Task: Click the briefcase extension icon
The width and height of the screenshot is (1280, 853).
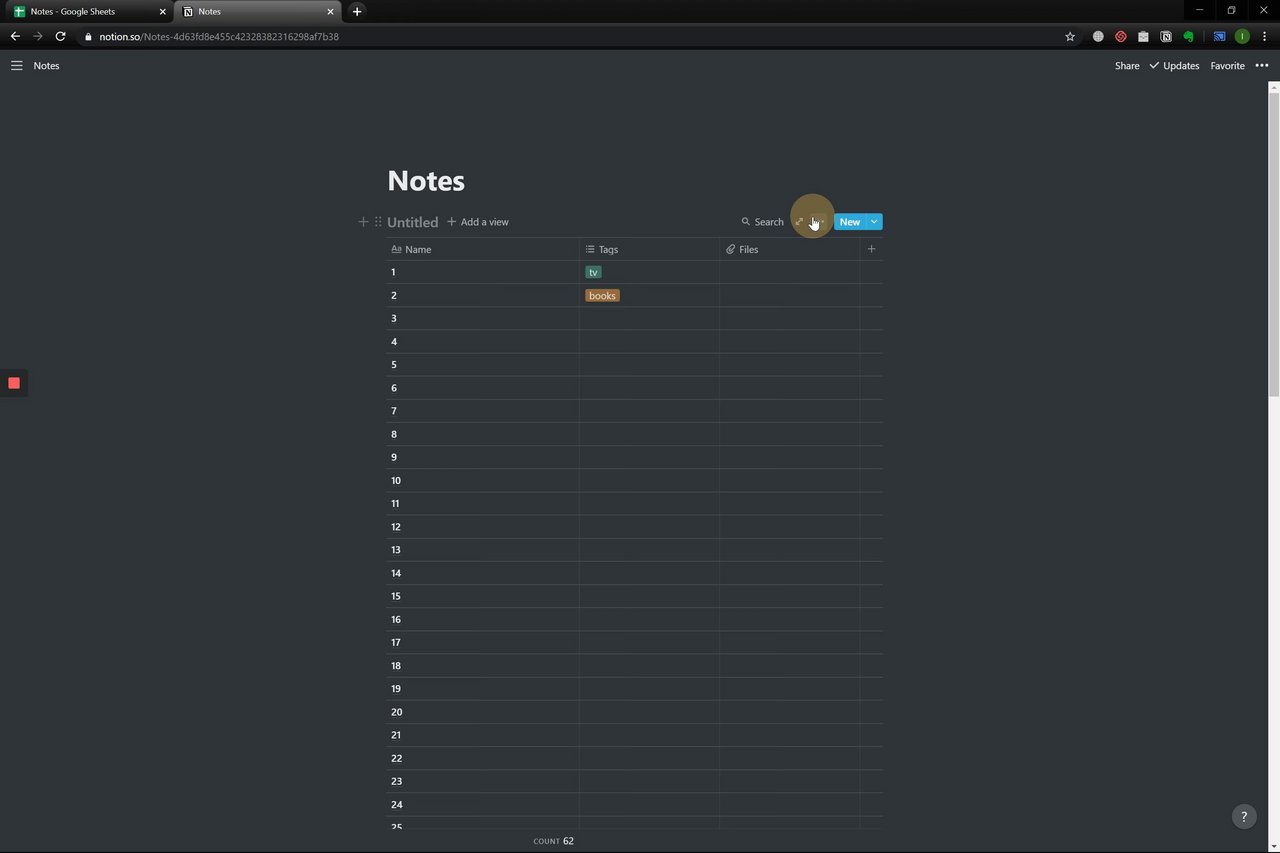Action: pos(1143,36)
